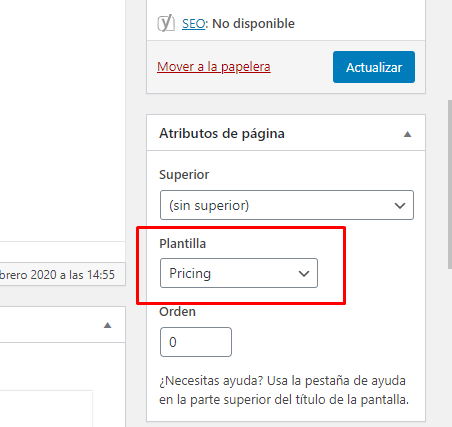This screenshot has width=452, height=427.
Task: Open the Superior parent dropdown
Action: pos(287,205)
